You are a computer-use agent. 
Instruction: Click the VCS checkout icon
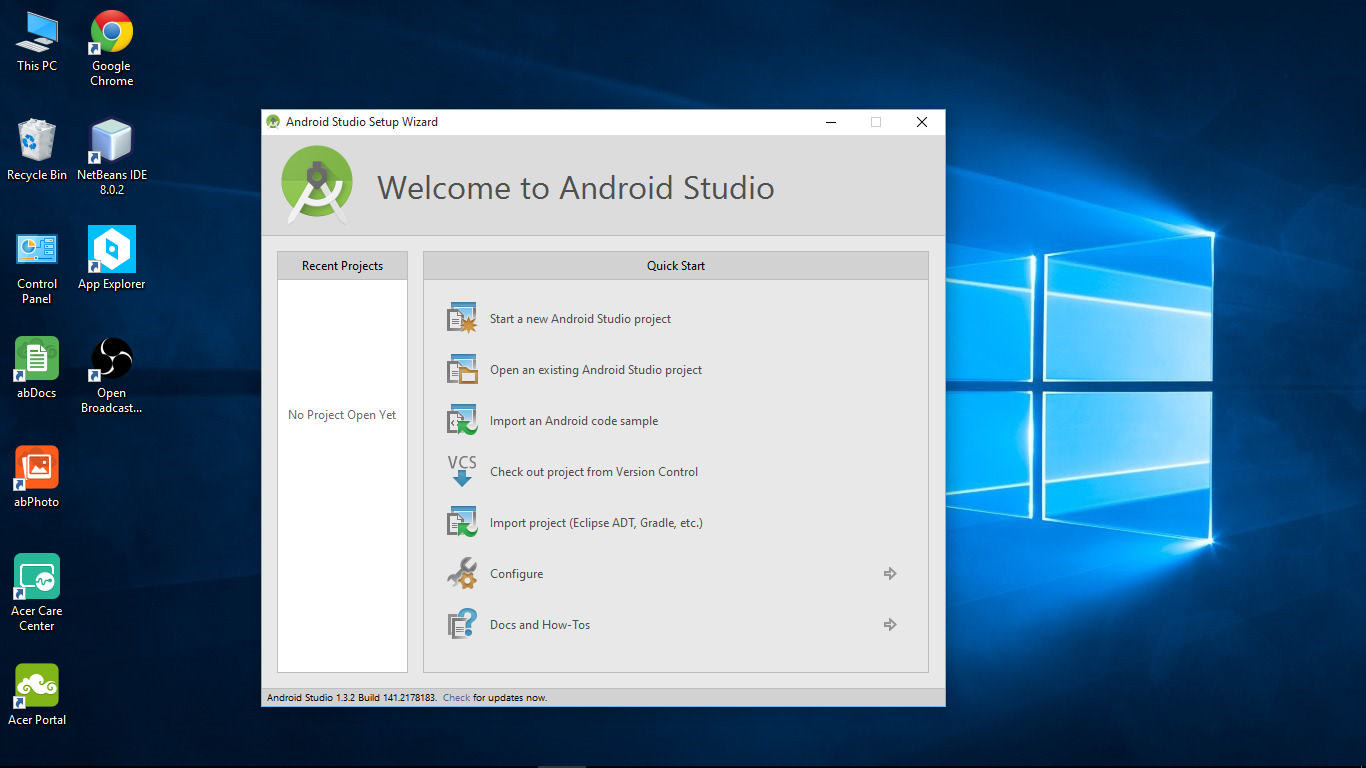point(461,471)
